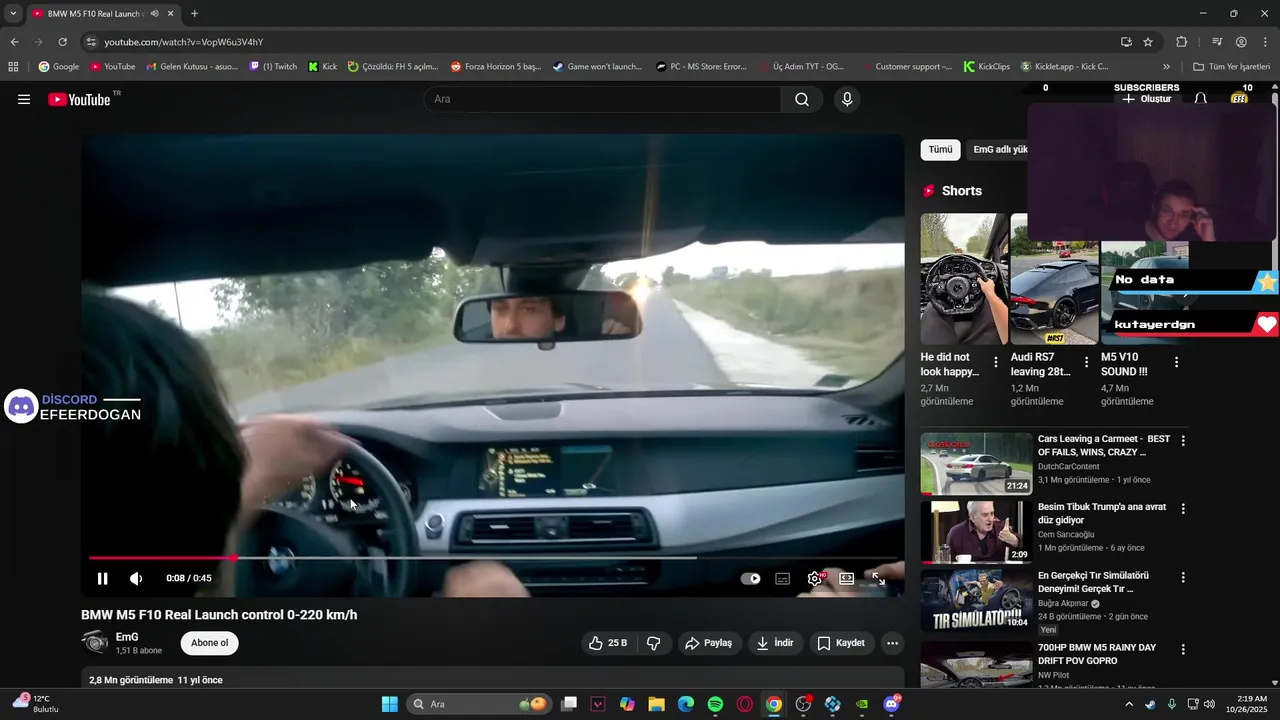This screenshot has width=1280, height=720.
Task: Show hidden system tray icons
Action: pyautogui.click(x=1129, y=704)
